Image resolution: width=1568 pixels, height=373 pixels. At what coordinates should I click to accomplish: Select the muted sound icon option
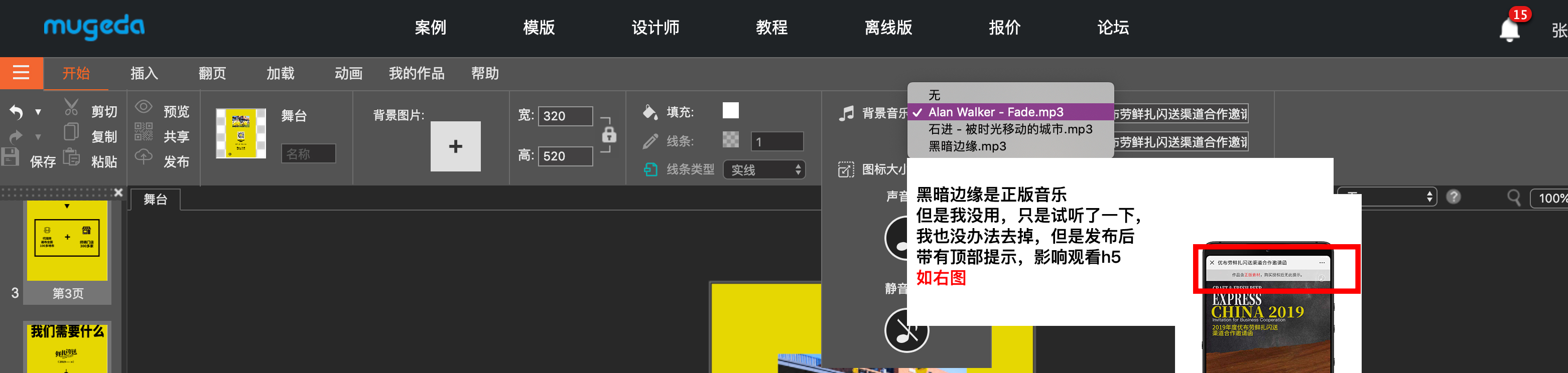coord(906,330)
